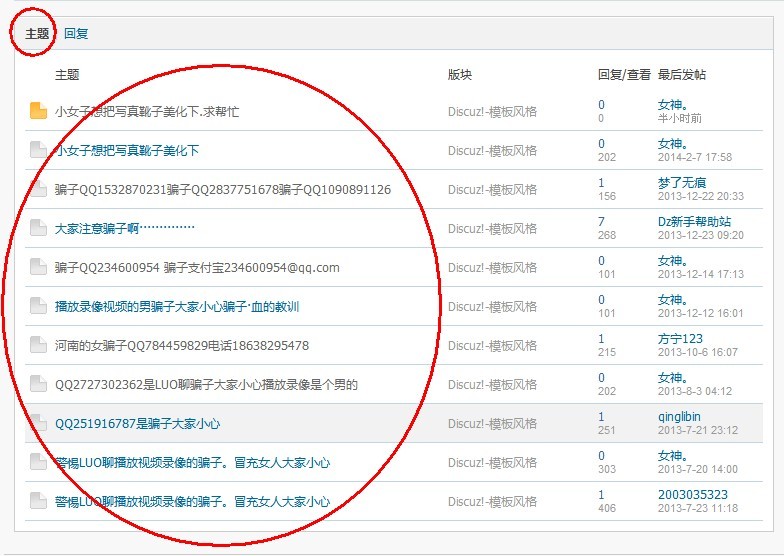The image size is (784, 556).
Task: Click reply count 1 in 骗子QQ1532870231 row
Action: 602,183
